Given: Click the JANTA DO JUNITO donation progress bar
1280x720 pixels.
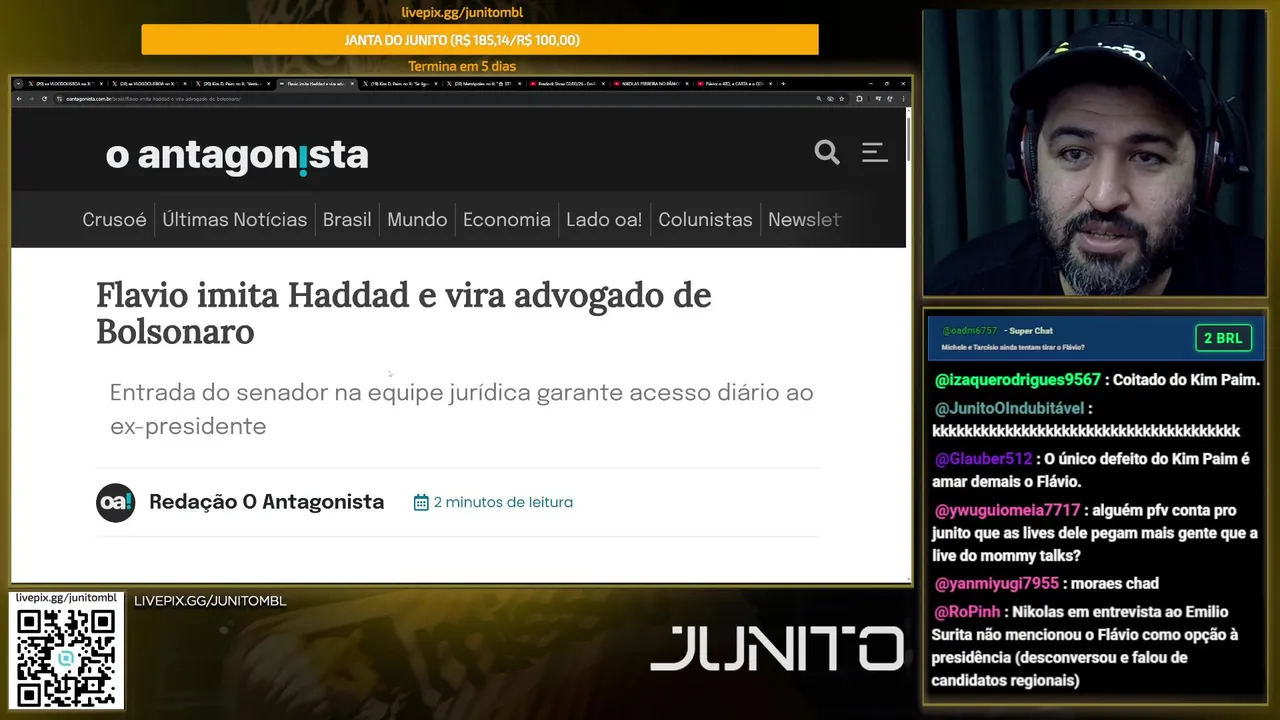Looking at the screenshot, I should [x=480, y=40].
